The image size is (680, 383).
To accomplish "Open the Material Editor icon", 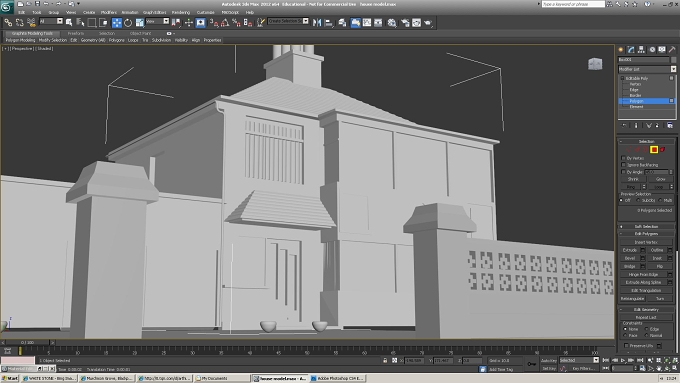I will (x=392, y=23).
